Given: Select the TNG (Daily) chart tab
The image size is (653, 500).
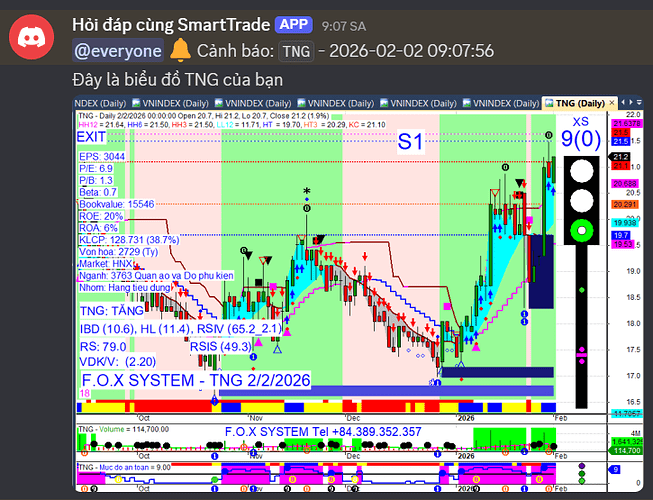Looking at the screenshot, I should point(581,103).
